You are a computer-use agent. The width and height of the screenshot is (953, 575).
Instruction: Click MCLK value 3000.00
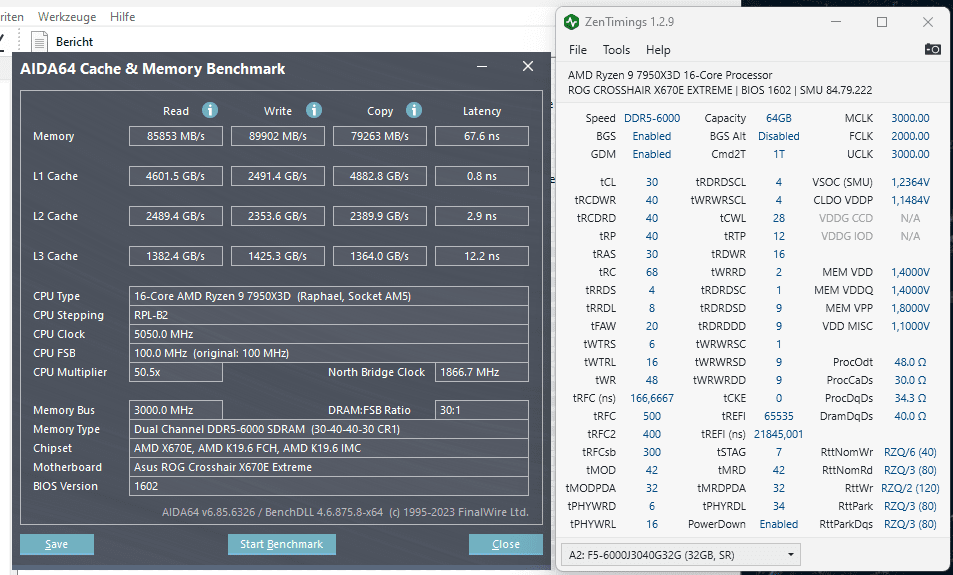910,118
